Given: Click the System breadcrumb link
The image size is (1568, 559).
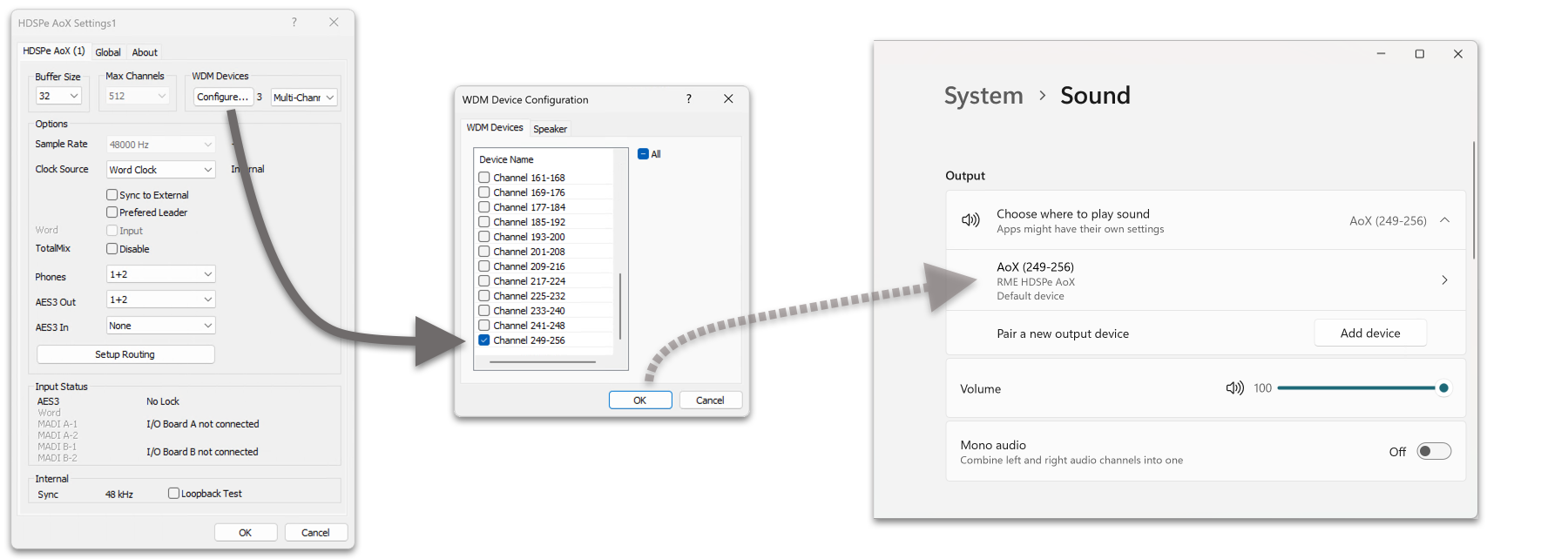Looking at the screenshot, I should coord(983,96).
